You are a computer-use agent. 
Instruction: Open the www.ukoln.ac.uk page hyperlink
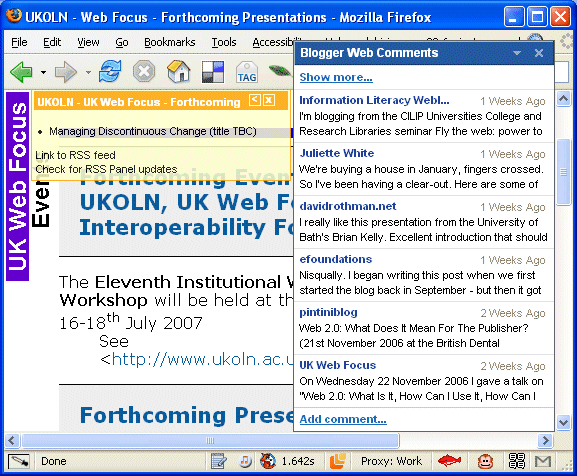tap(202, 359)
